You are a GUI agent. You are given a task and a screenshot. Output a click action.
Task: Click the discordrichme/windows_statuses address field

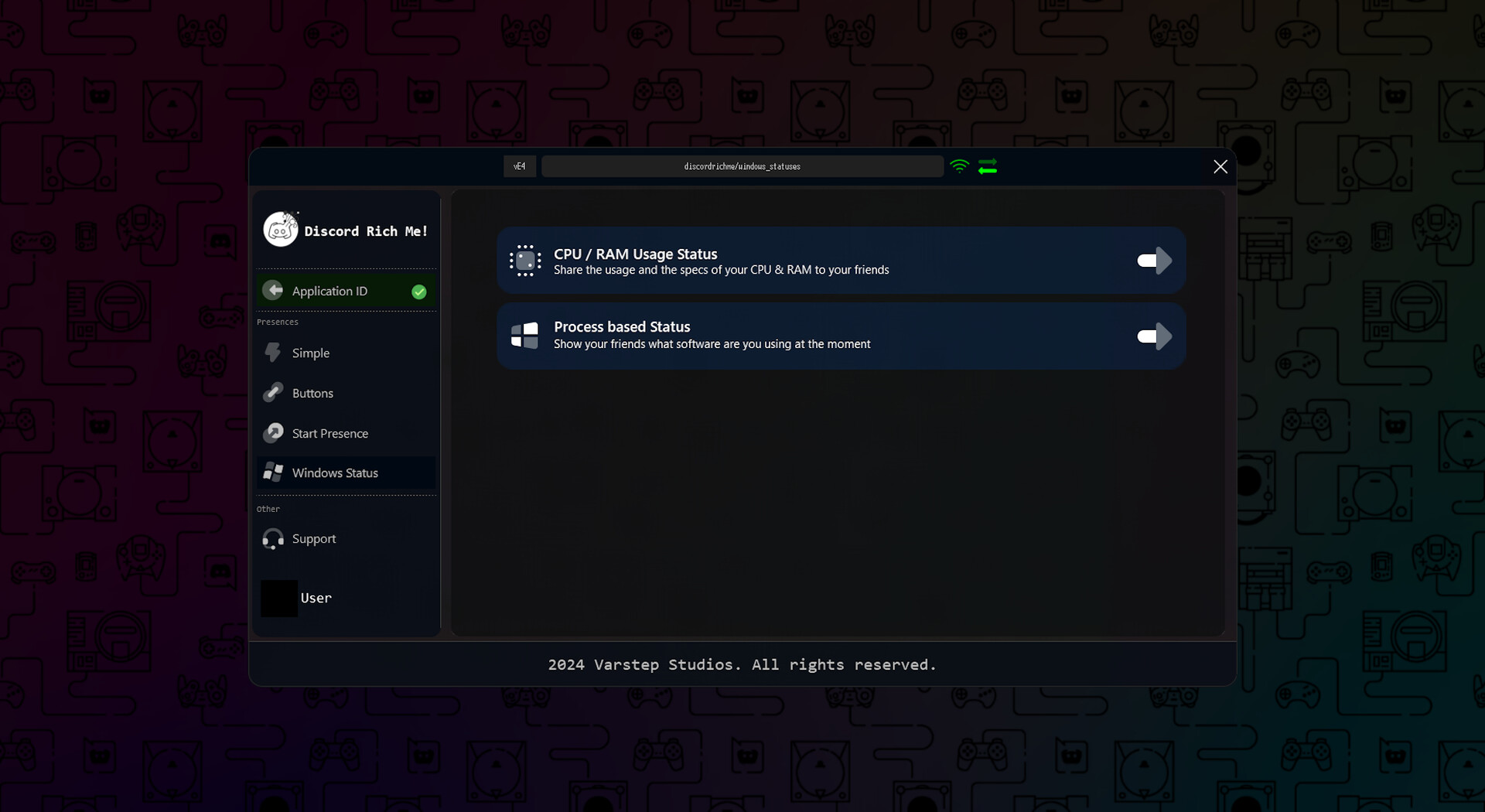point(742,166)
